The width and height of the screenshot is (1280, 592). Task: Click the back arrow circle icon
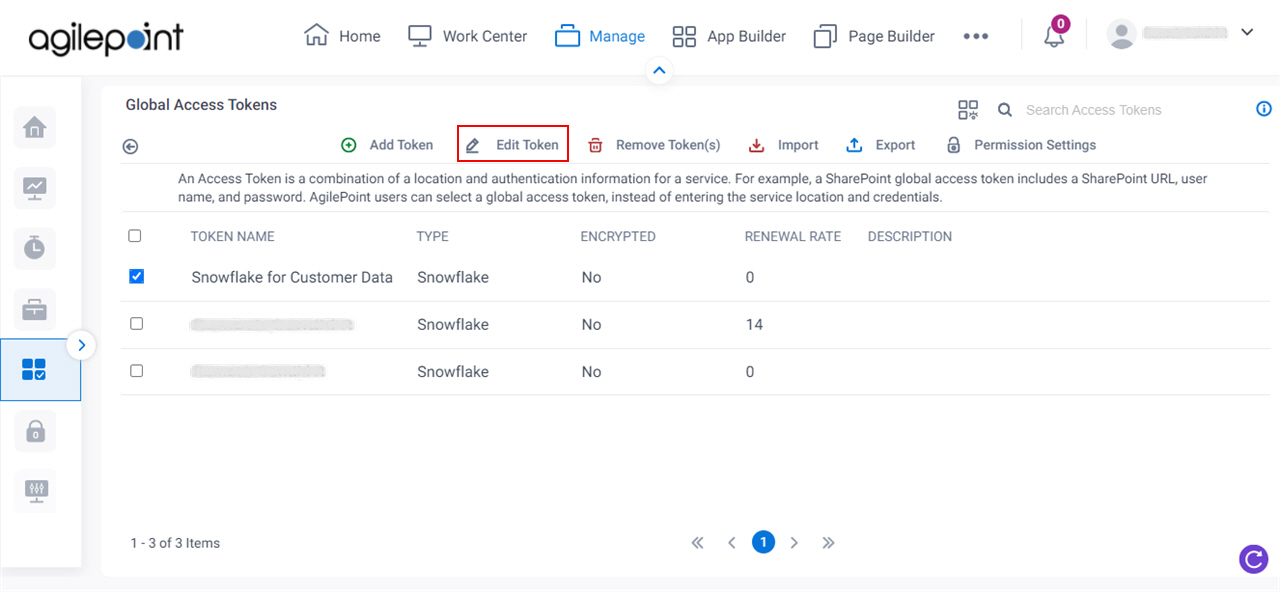click(x=130, y=147)
